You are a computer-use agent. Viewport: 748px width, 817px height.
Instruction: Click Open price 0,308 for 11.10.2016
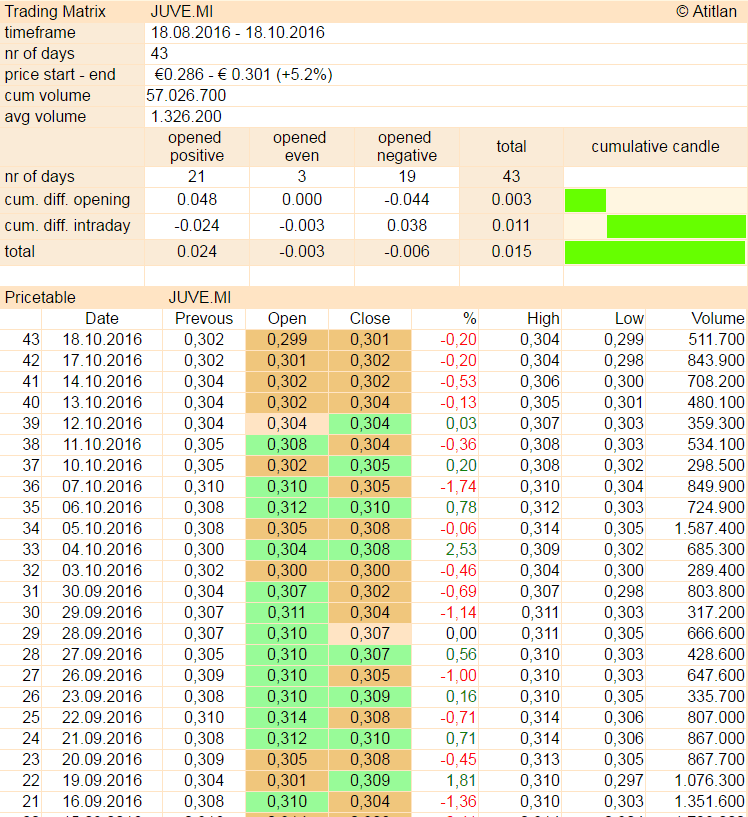coord(287,444)
